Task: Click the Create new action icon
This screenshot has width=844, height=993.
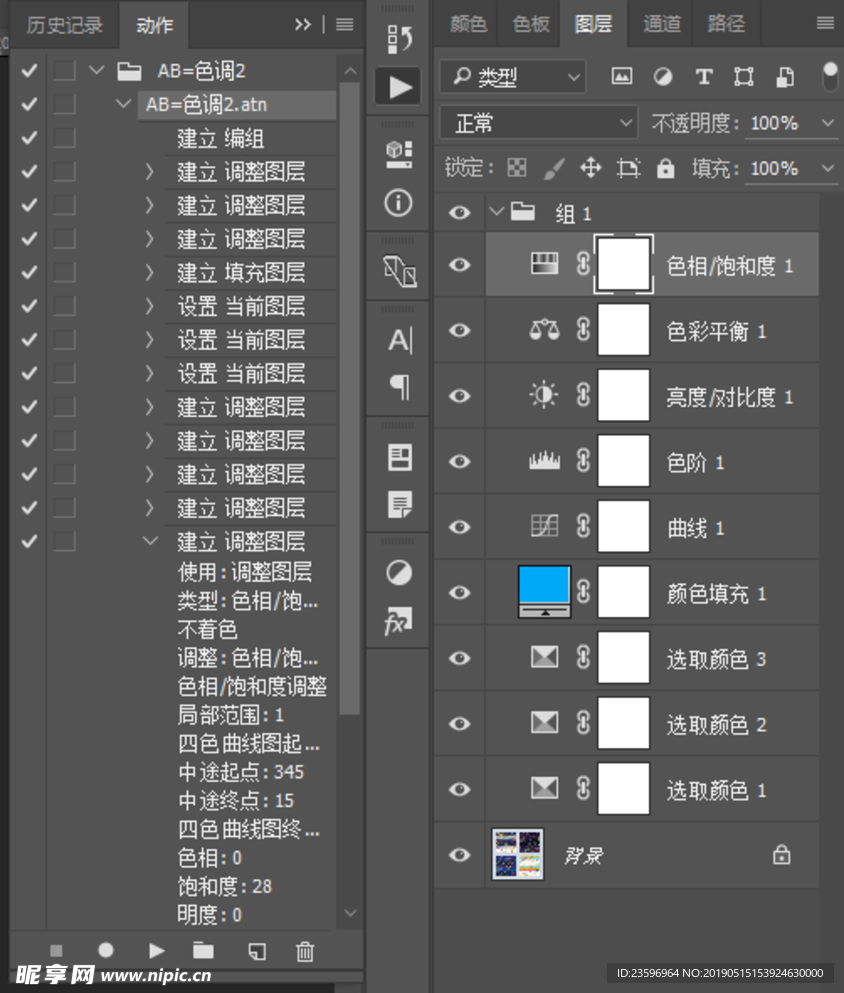Action: pyautogui.click(x=255, y=951)
